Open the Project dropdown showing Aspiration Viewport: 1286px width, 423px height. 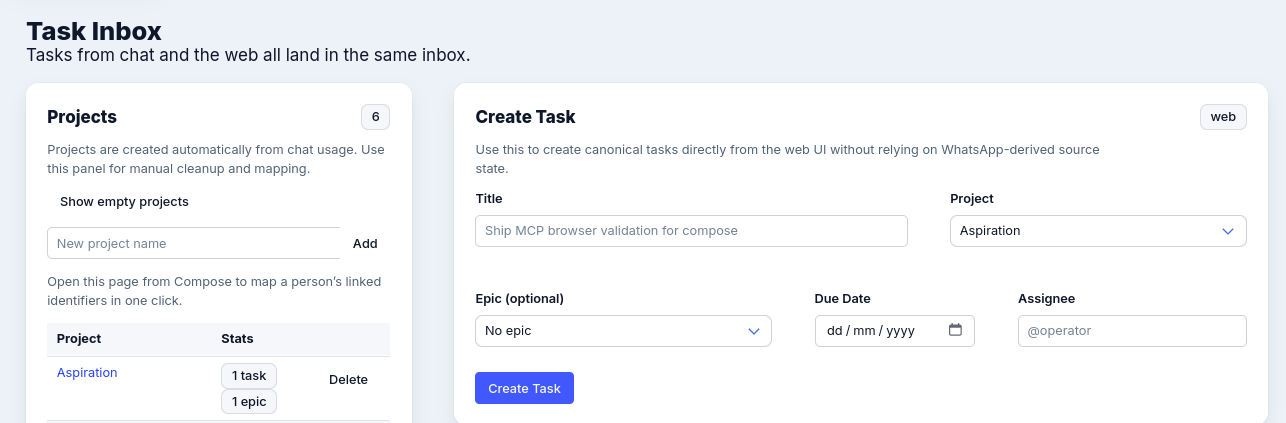tap(1097, 231)
